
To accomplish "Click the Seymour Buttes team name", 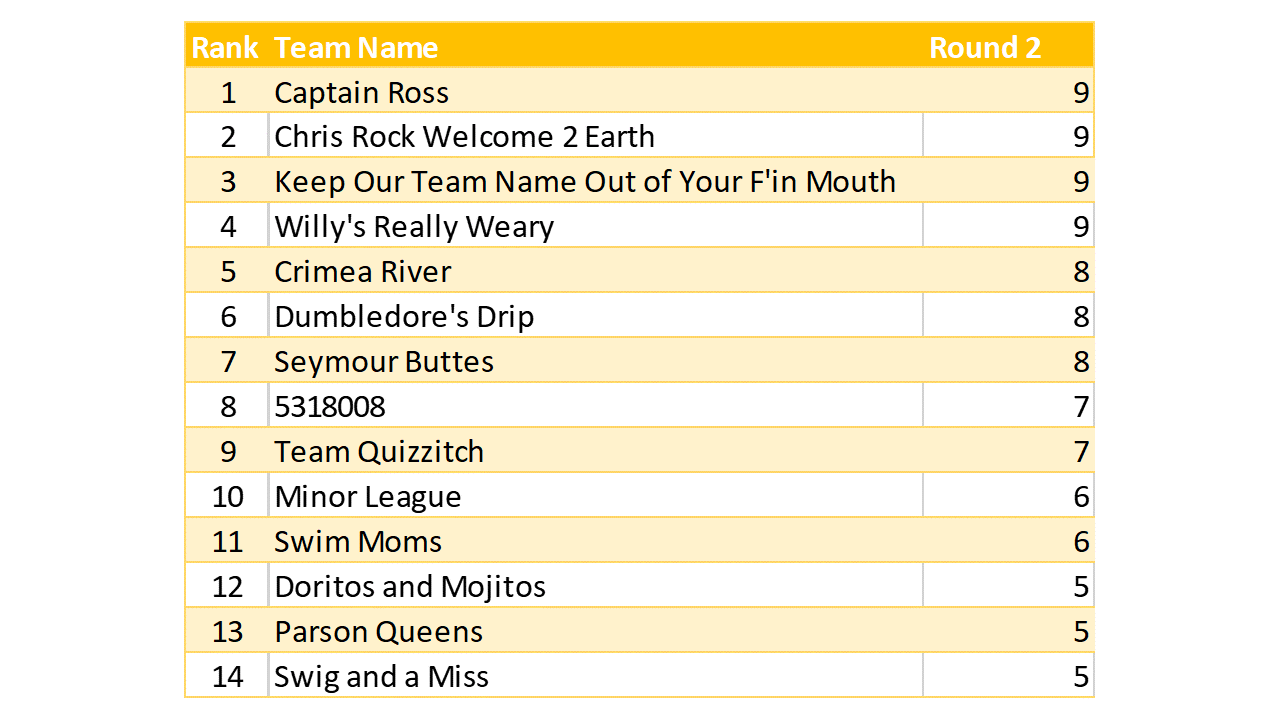I will coord(384,361).
